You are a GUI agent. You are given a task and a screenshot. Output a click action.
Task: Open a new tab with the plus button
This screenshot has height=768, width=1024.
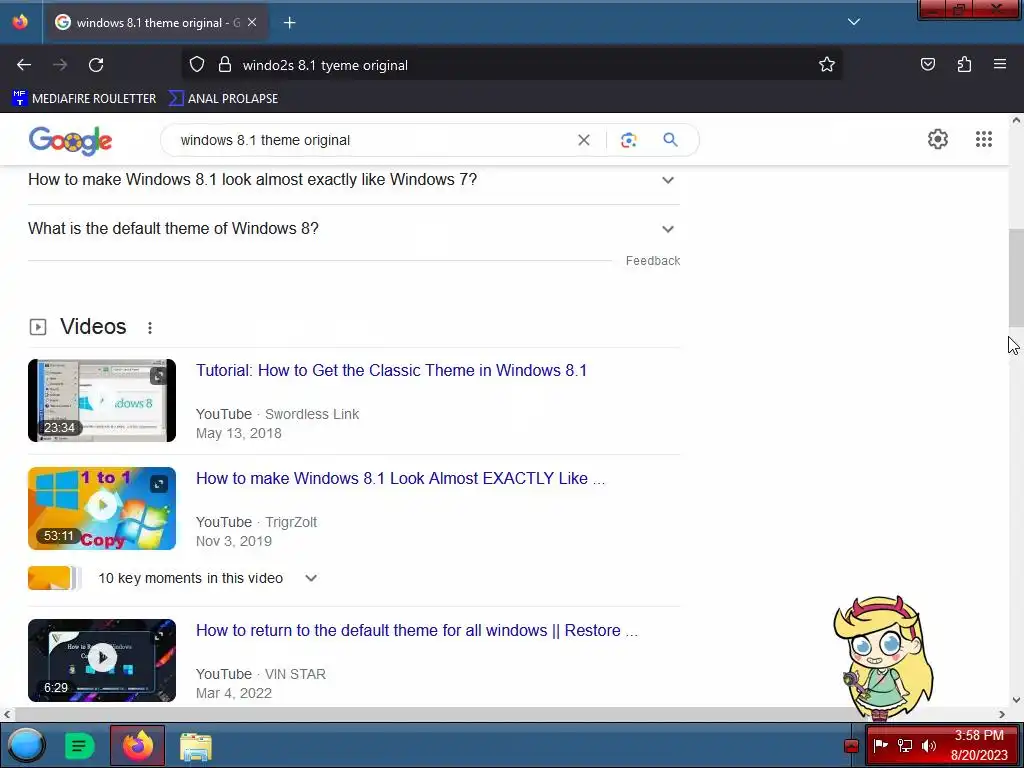290,23
